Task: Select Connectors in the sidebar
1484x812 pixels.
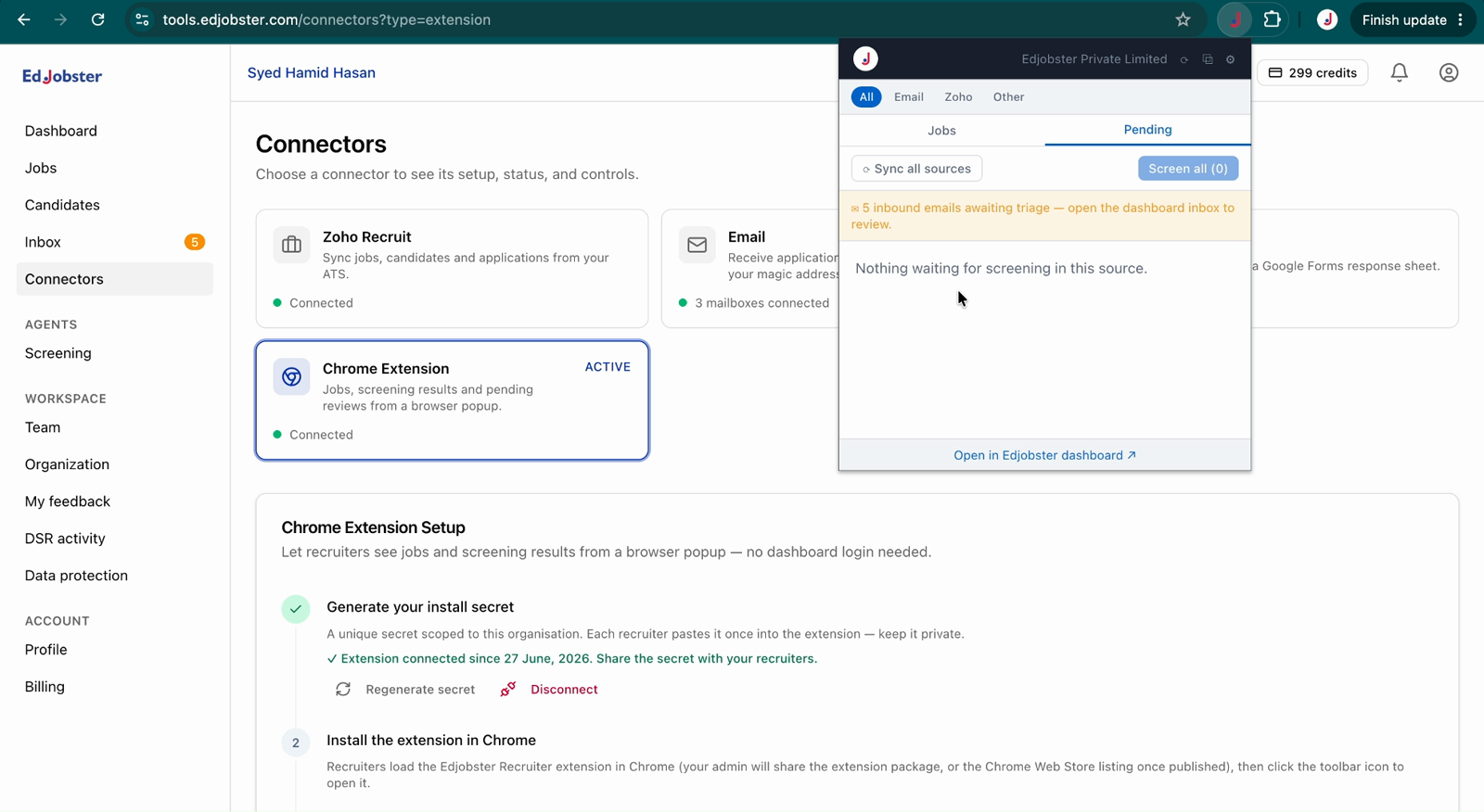Action: [x=115, y=279]
